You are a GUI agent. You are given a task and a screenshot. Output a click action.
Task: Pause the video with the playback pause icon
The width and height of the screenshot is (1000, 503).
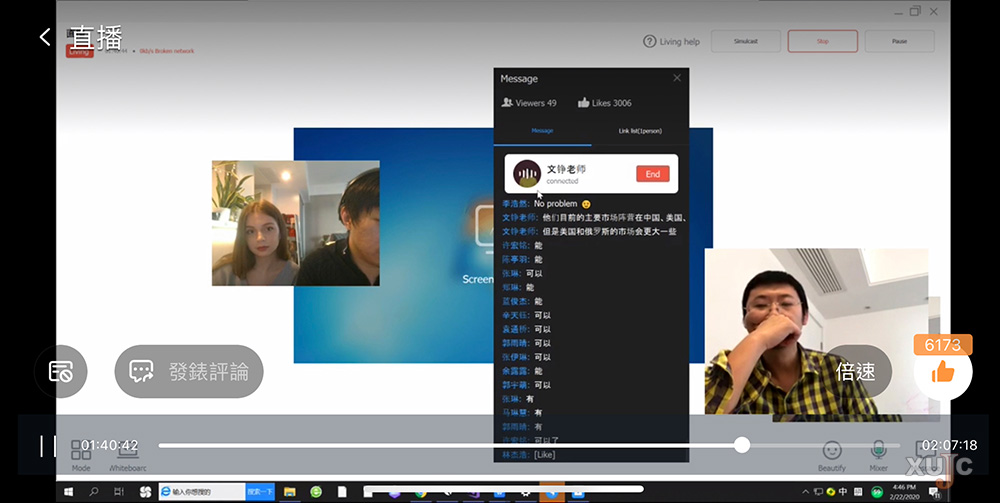point(47,445)
